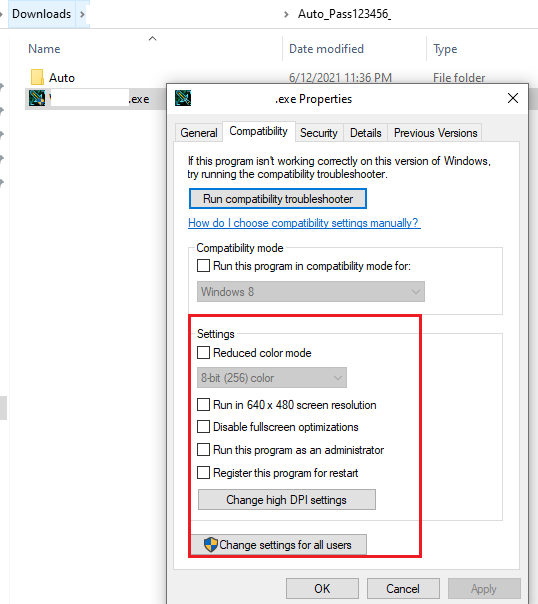Open the 8-bit (256) color dropdown
Image resolution: width=538 pixels, height=604 pixels.
tap(272, 378)
